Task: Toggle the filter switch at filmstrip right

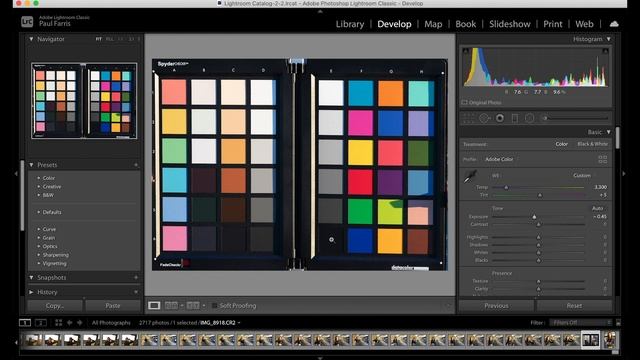Action: tap(618, 322)
